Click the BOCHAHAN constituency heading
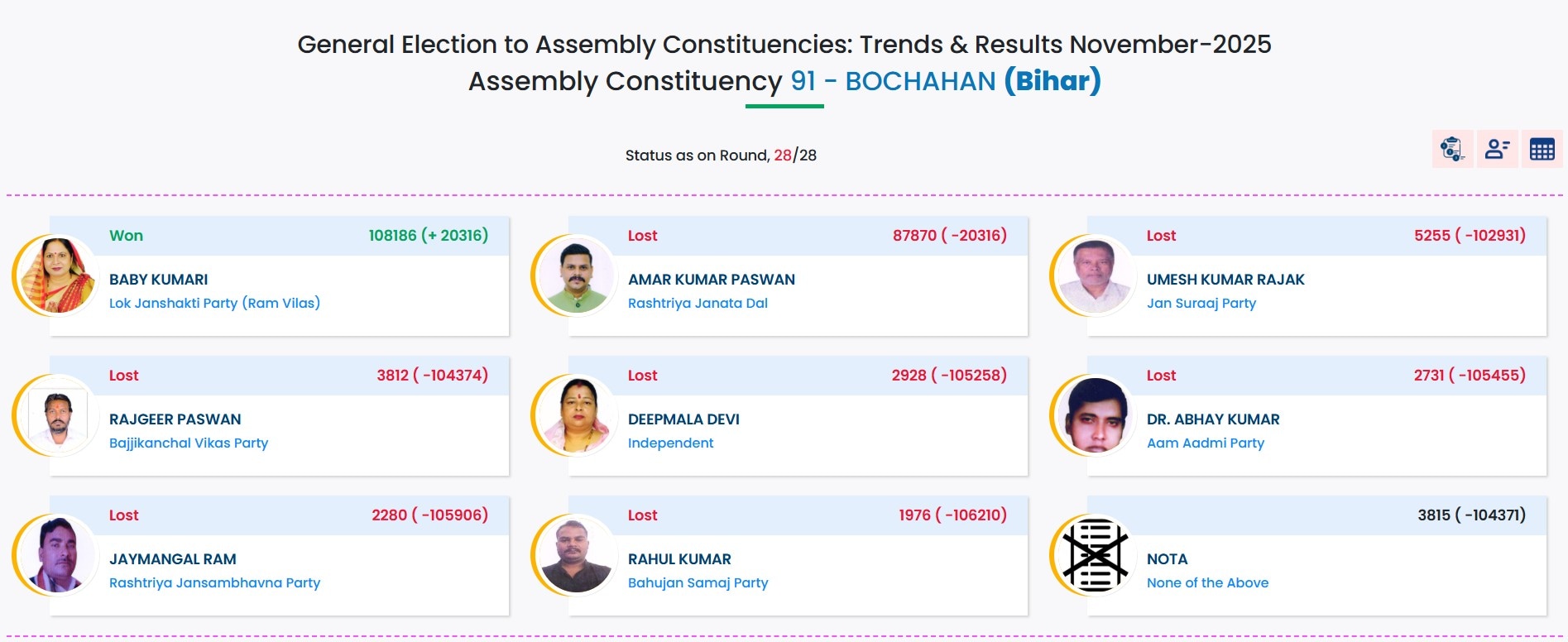 920,81
